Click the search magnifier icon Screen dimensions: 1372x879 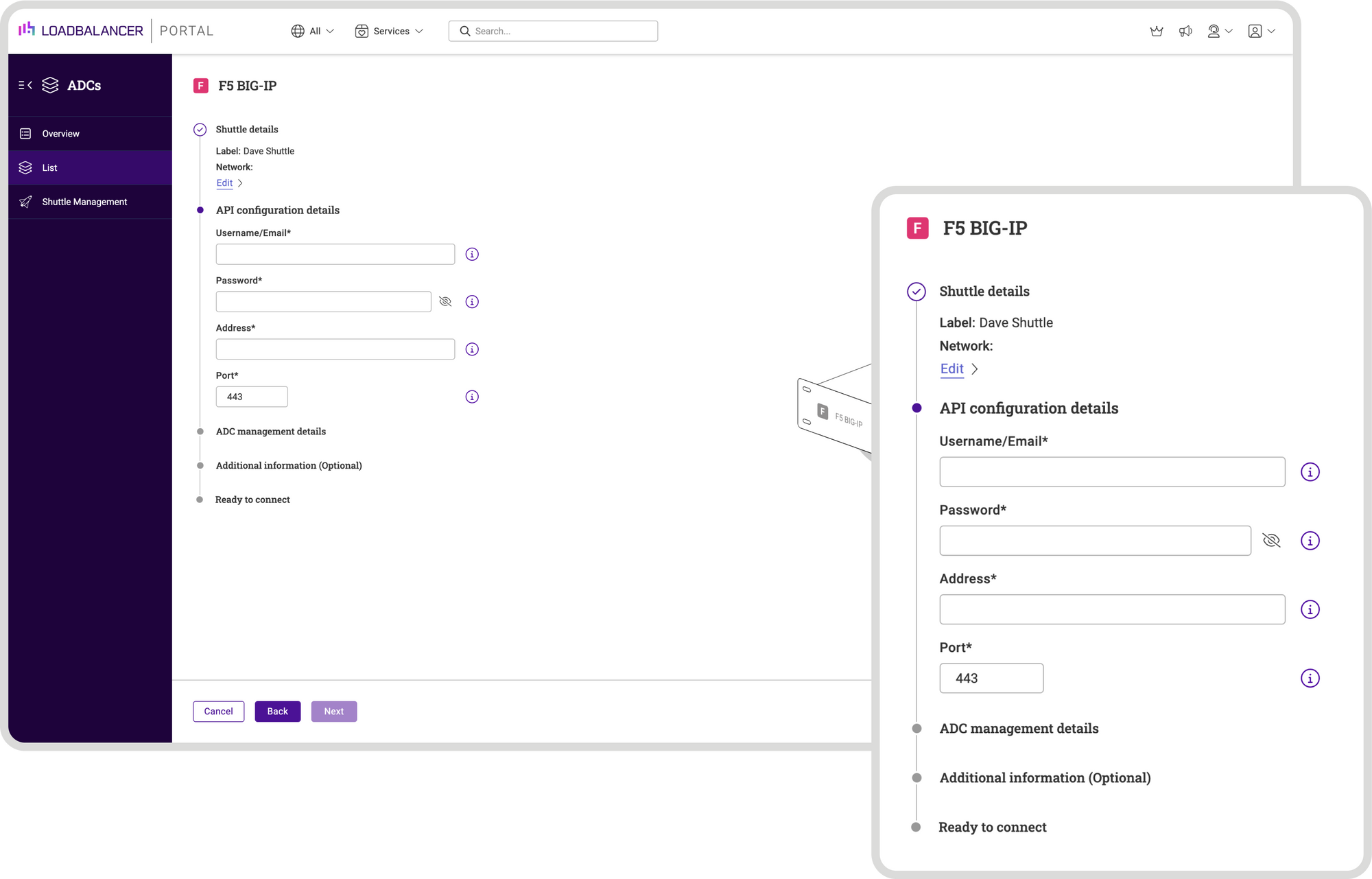pos(465,31)
